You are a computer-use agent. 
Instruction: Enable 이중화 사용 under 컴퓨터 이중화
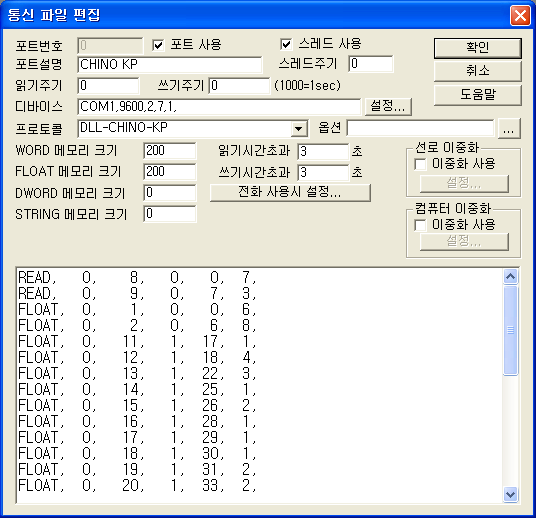(x=420, y=225)
